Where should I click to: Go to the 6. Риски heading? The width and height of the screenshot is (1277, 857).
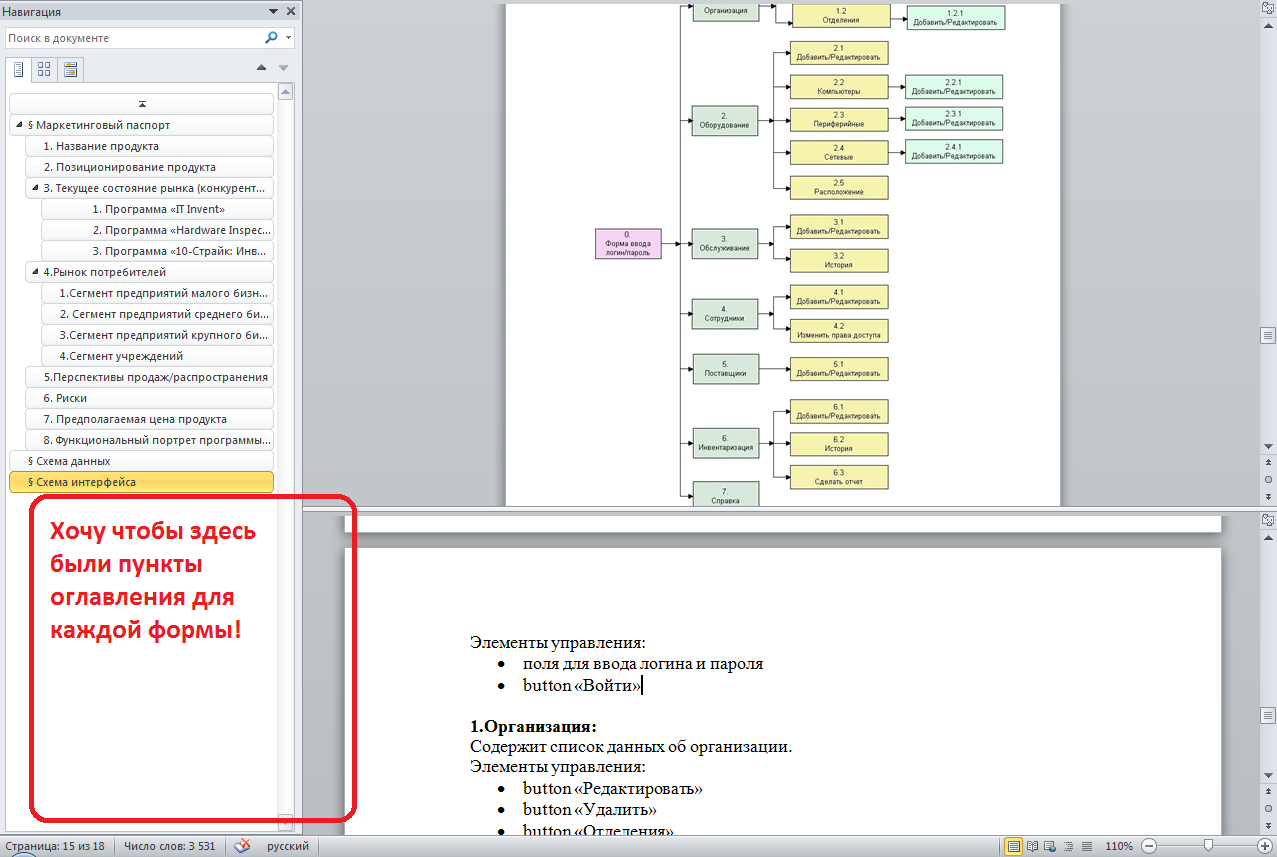coord(65,398)
